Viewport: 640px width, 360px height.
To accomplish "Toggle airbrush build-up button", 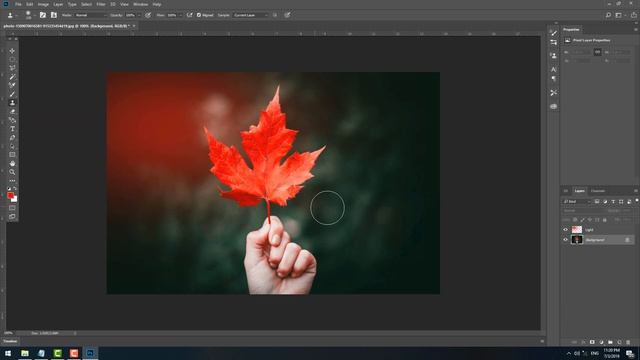I will pyautogui.click(x=189, y=15).
